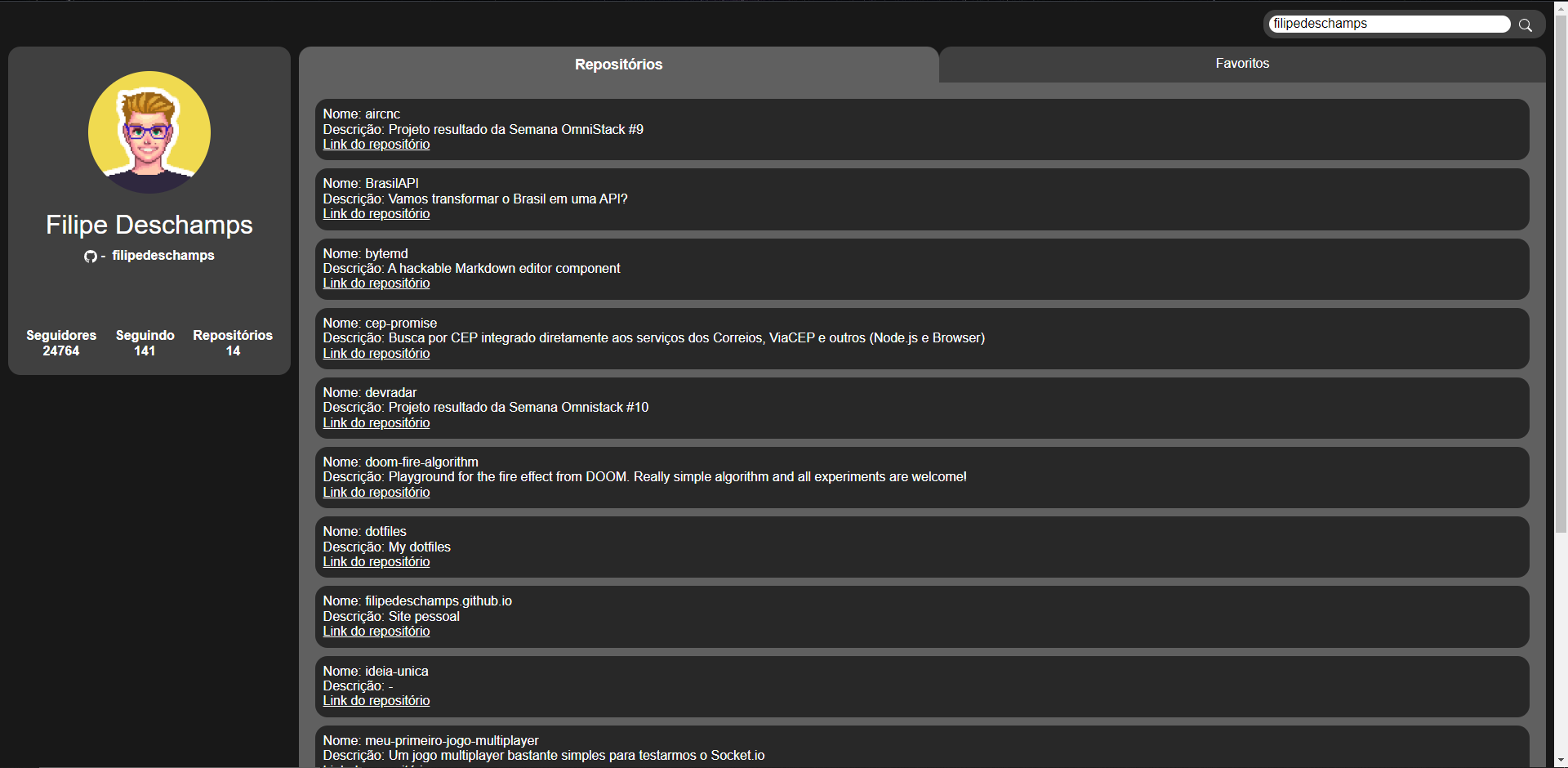Click the Filipe Deschamps name heading
This screenshot has width=1568, height=768.
click(x=149, y=225)
